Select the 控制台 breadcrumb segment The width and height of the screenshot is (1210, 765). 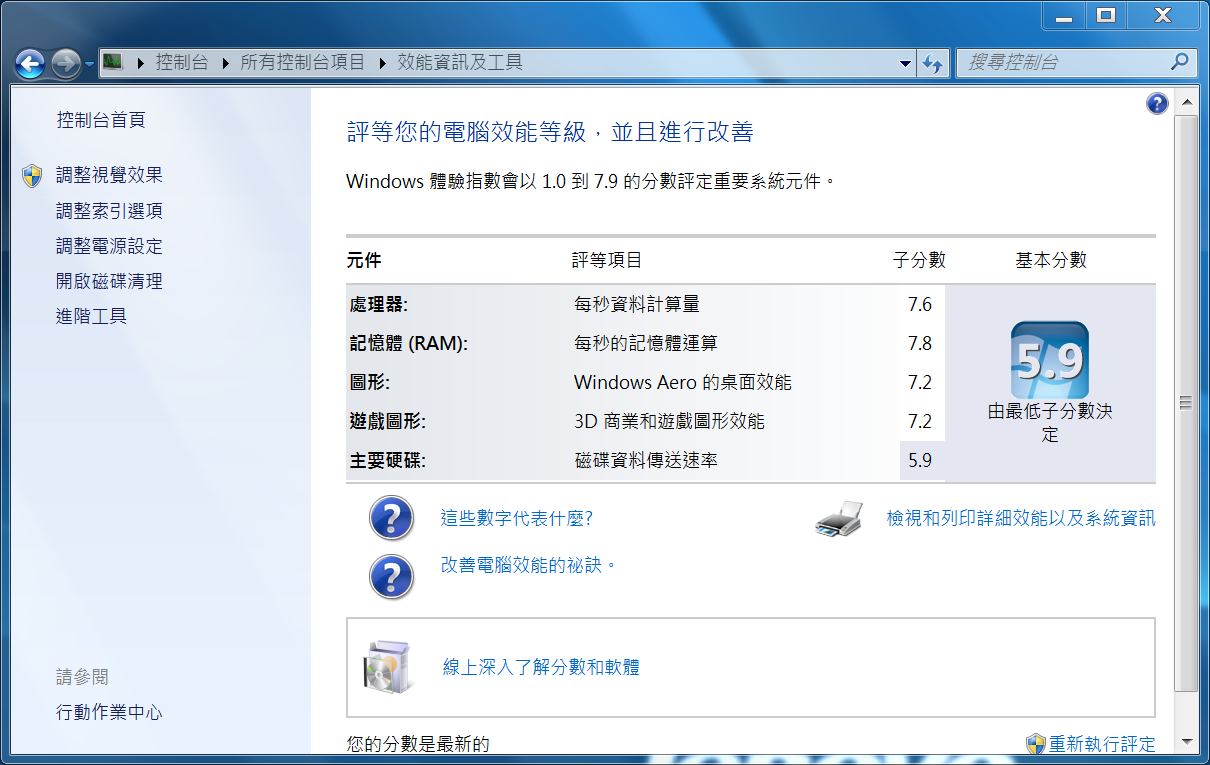[x=182, y=63]
